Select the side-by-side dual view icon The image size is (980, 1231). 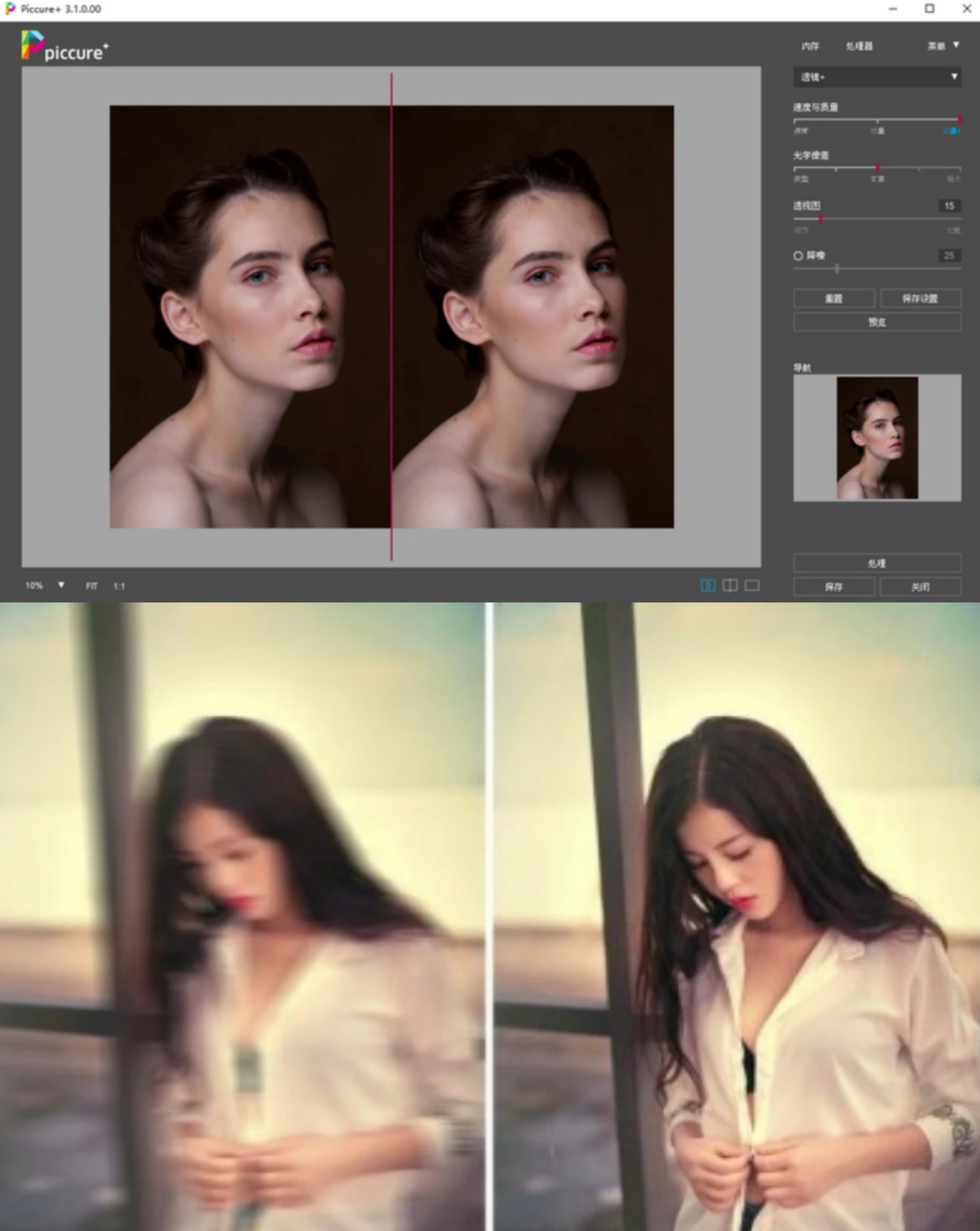[707, 586]
